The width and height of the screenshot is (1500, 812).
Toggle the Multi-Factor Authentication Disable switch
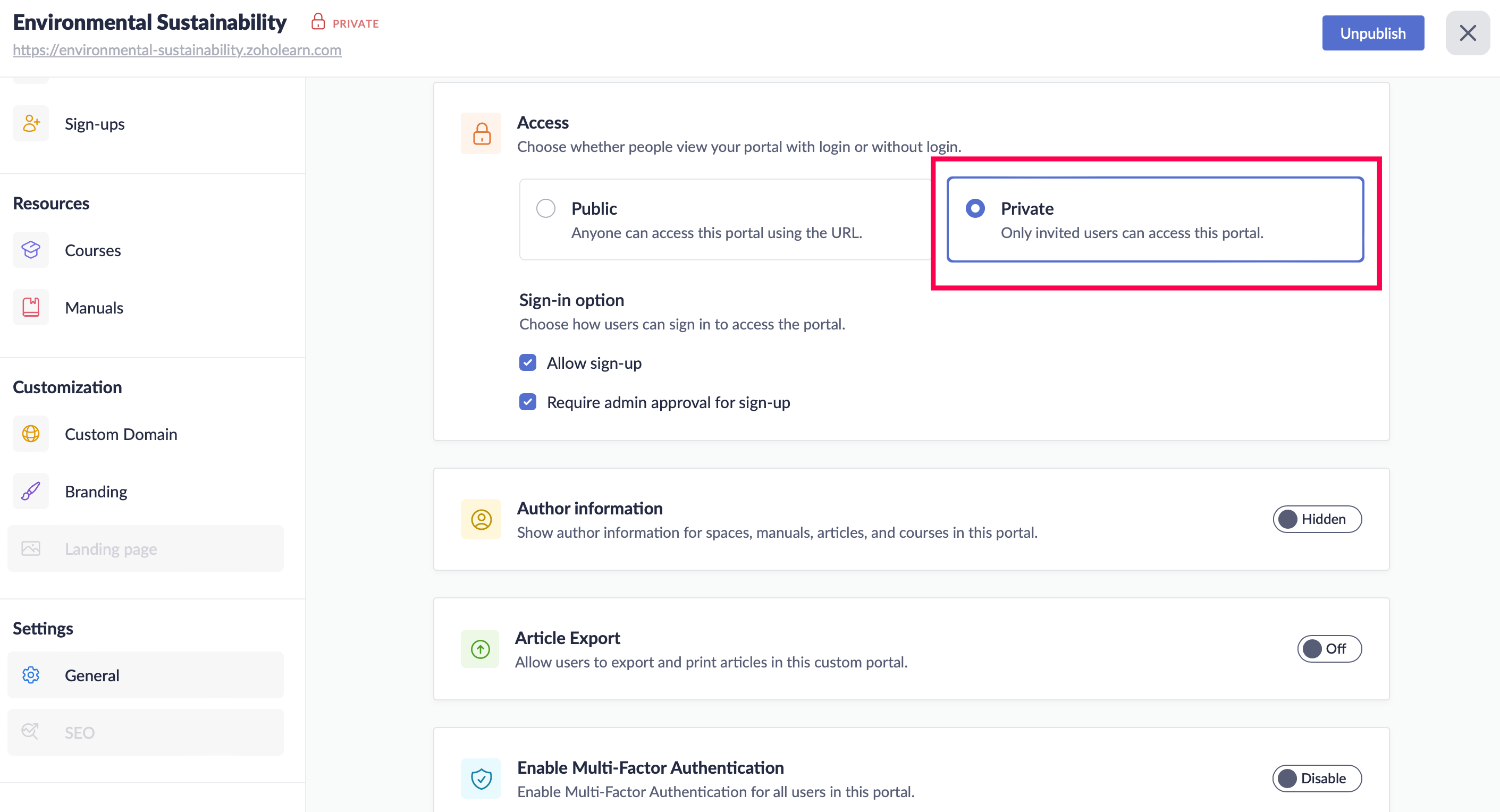coord(1317,779)
